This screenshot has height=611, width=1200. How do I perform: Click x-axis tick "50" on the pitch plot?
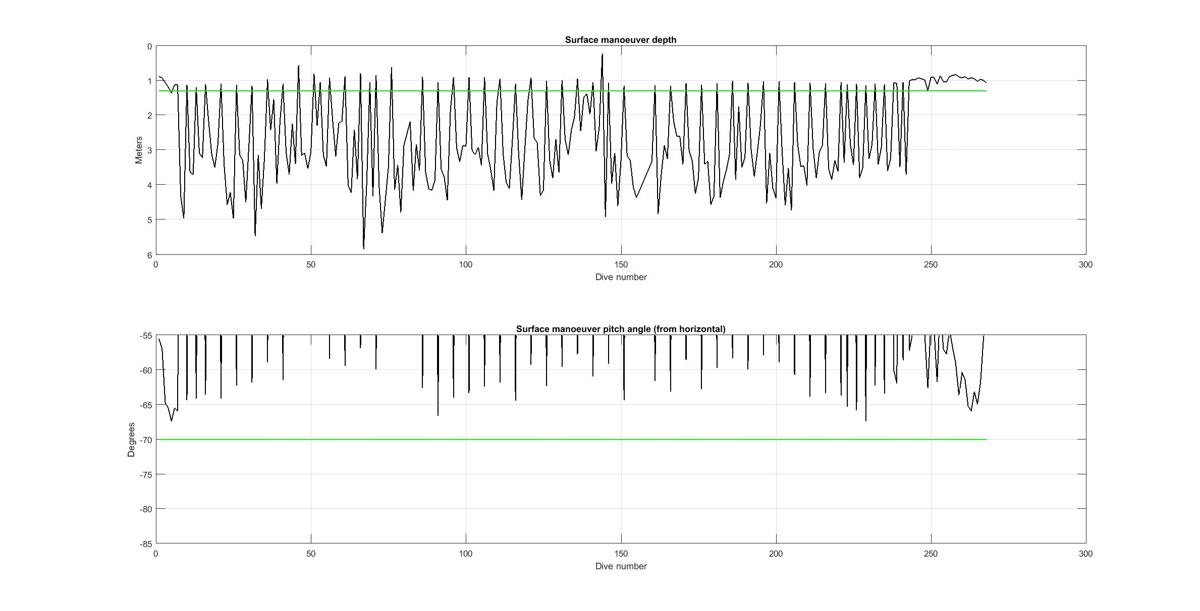click(x=311, y=554)
